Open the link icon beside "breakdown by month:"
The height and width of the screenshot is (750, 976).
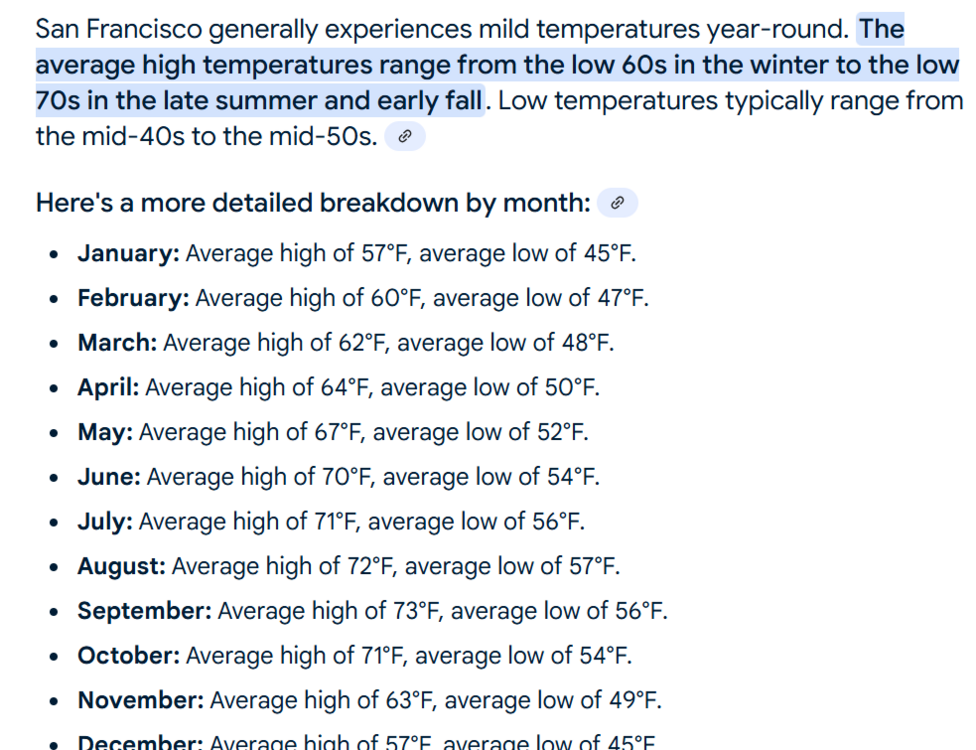coord(617,204)
